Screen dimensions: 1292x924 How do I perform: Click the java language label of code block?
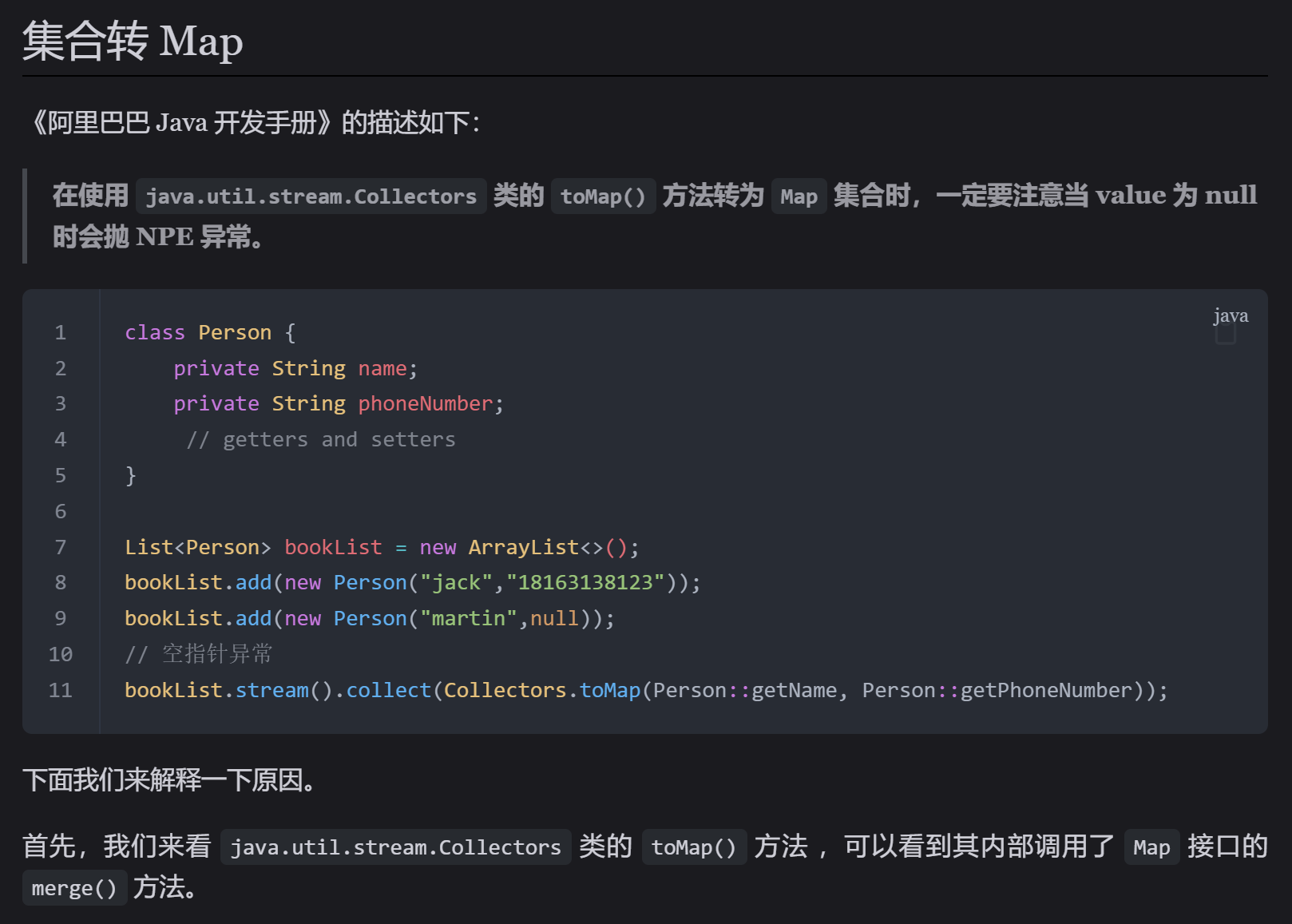pyautogui.click(x=1231, y=315)
